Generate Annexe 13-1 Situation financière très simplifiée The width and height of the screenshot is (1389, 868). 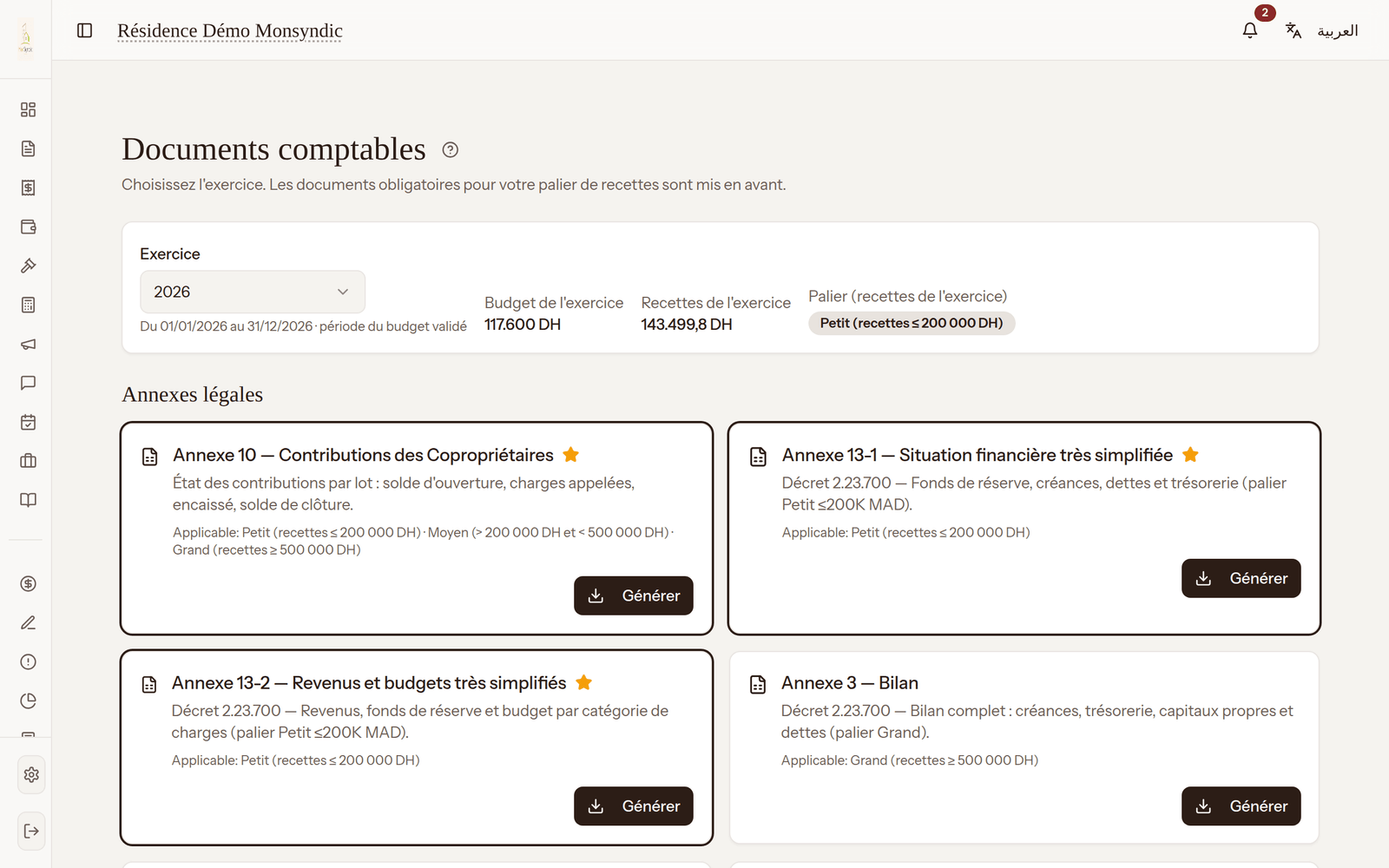(x=1241, y=578)
